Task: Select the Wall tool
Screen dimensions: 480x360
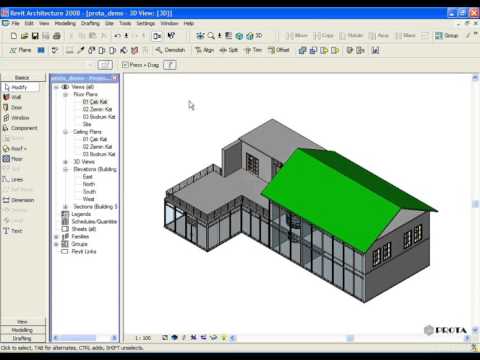Action: 13,97
